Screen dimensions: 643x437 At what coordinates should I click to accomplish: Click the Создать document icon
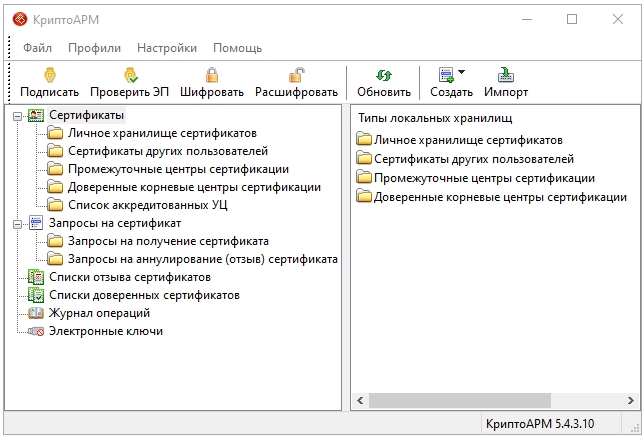pos(446,75)
